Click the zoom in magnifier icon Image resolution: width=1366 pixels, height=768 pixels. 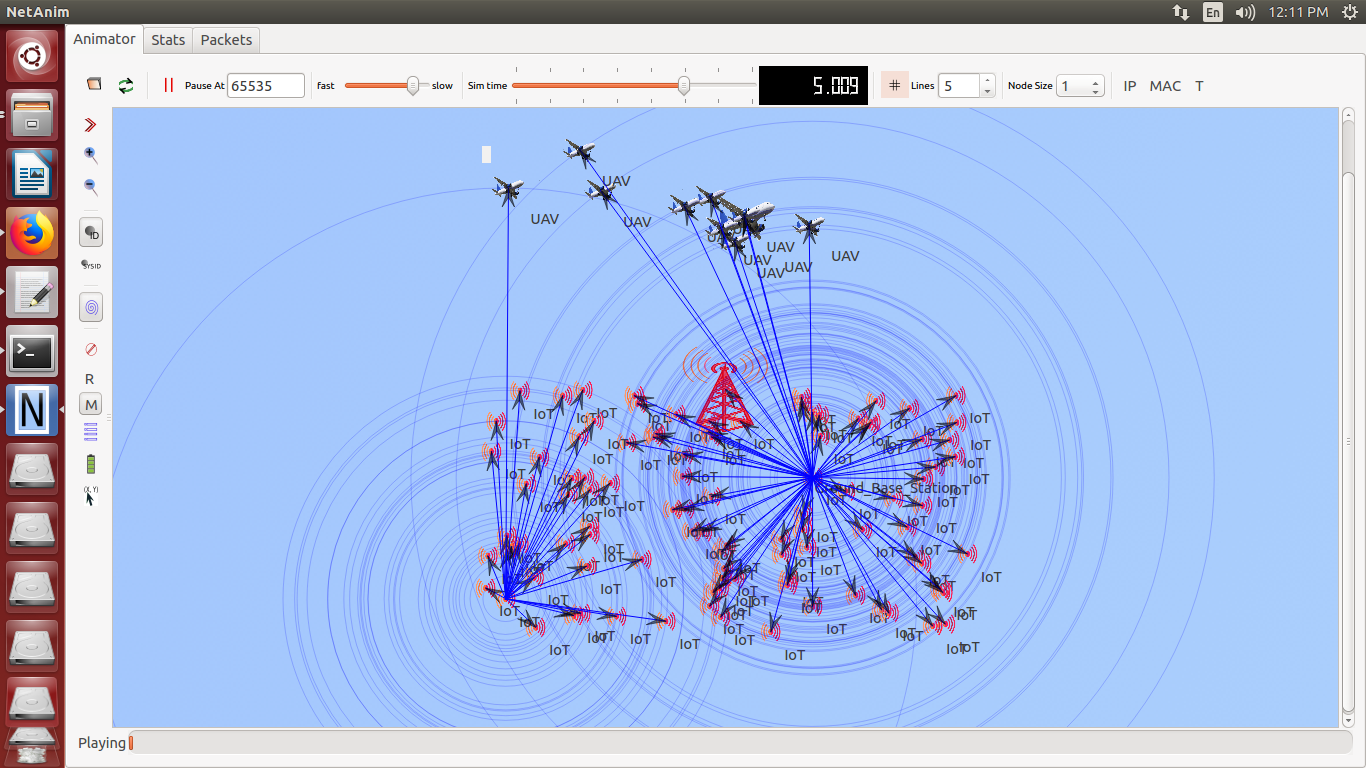click(x=91, y=155)
